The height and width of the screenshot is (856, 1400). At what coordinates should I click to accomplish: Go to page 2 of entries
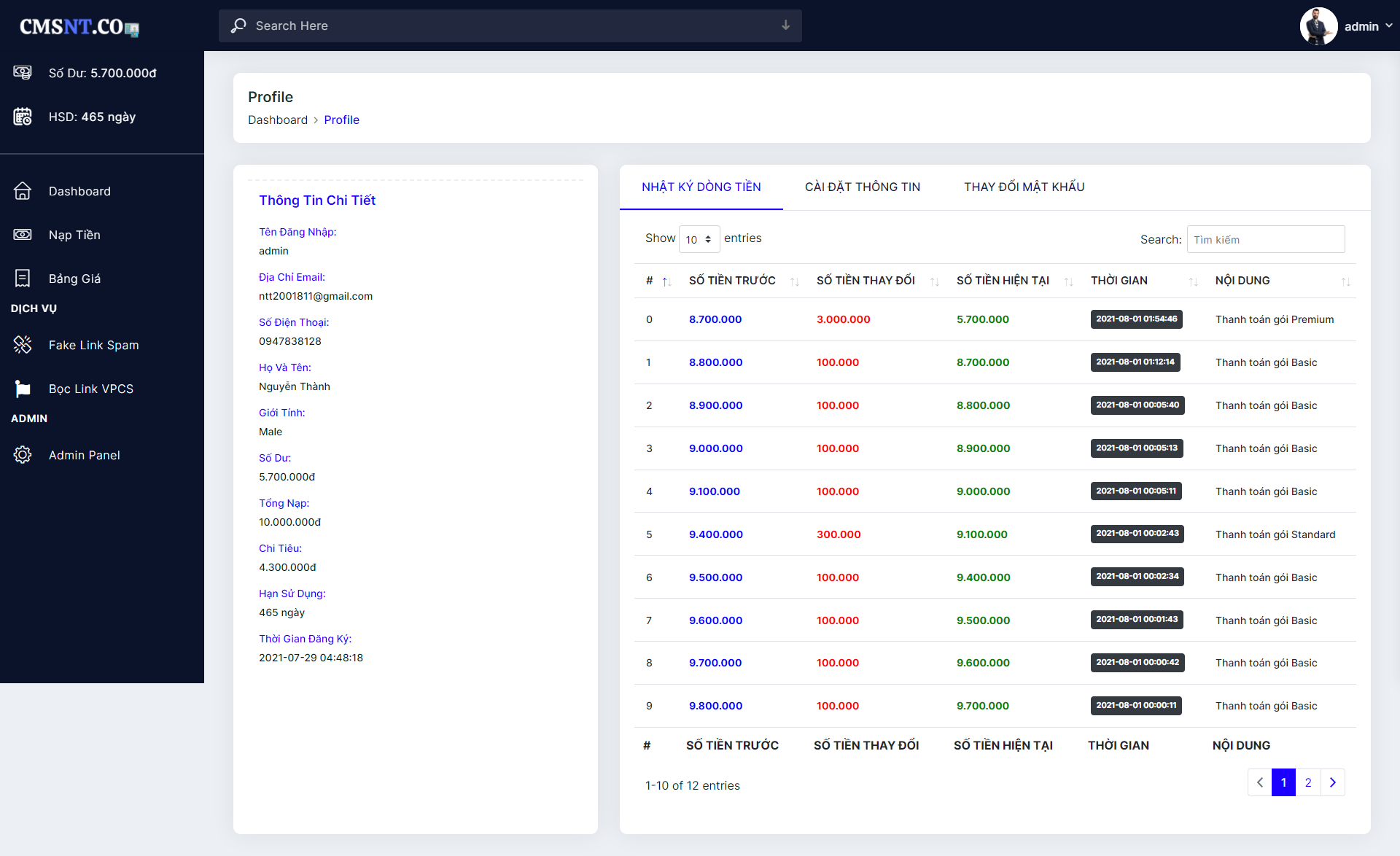1308,782
